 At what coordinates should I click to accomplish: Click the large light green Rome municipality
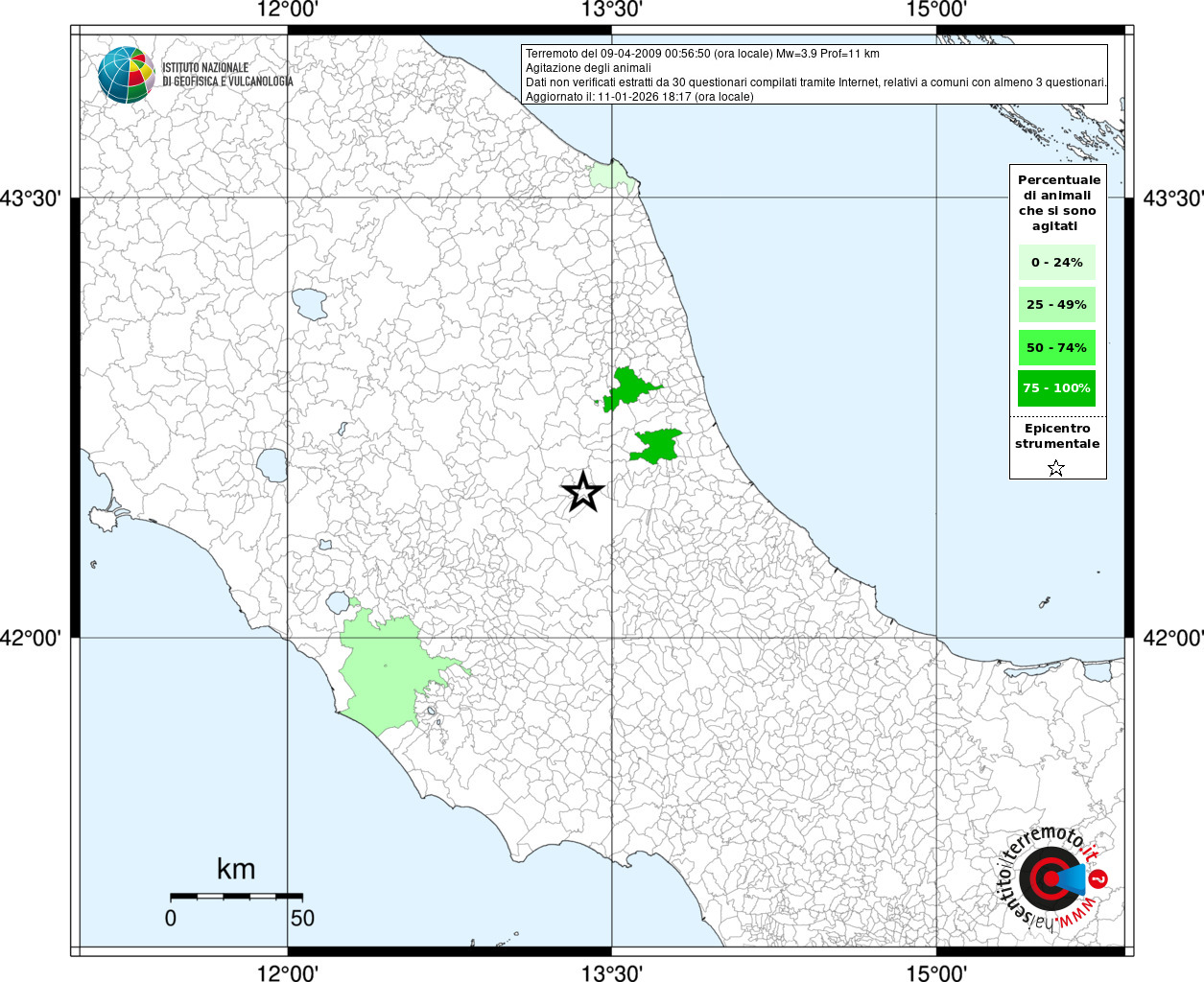point(384,671)
